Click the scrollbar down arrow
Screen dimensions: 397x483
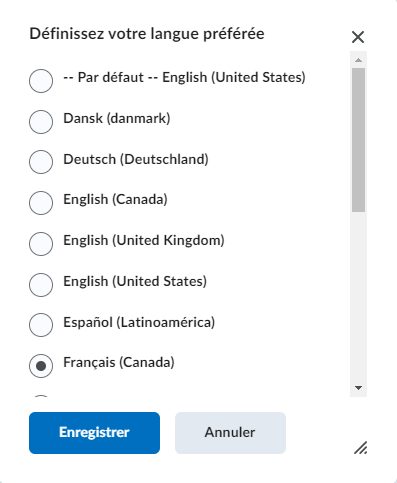358,388
